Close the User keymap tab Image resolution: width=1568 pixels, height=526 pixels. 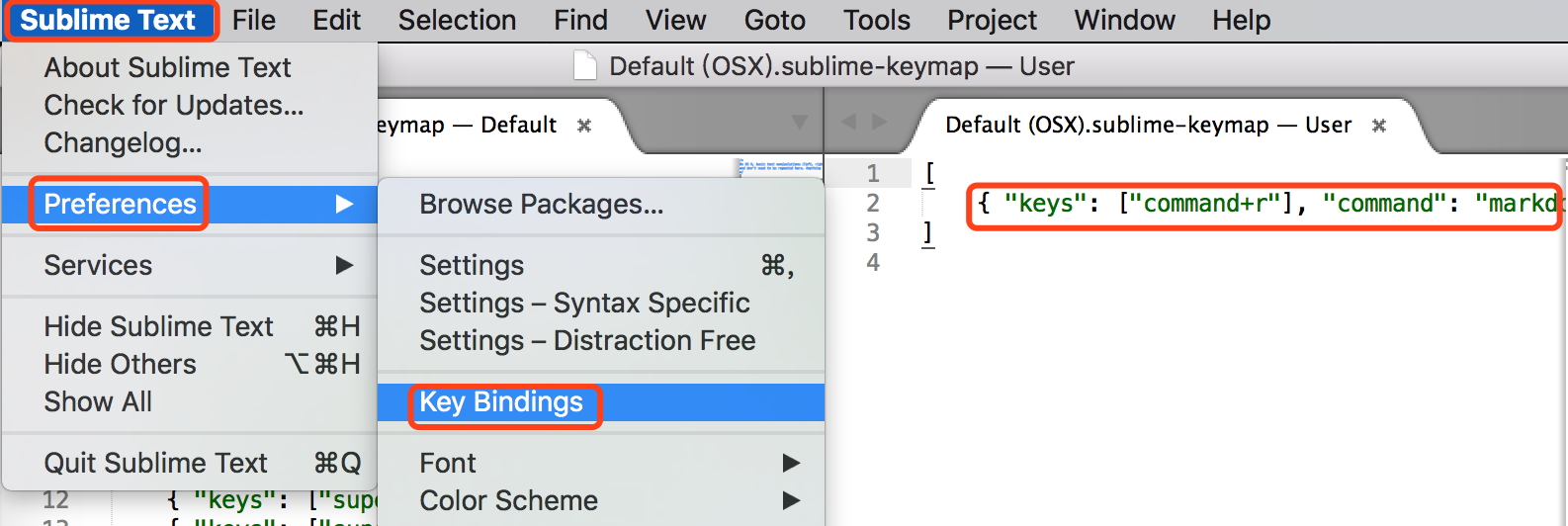[1379, 126]
